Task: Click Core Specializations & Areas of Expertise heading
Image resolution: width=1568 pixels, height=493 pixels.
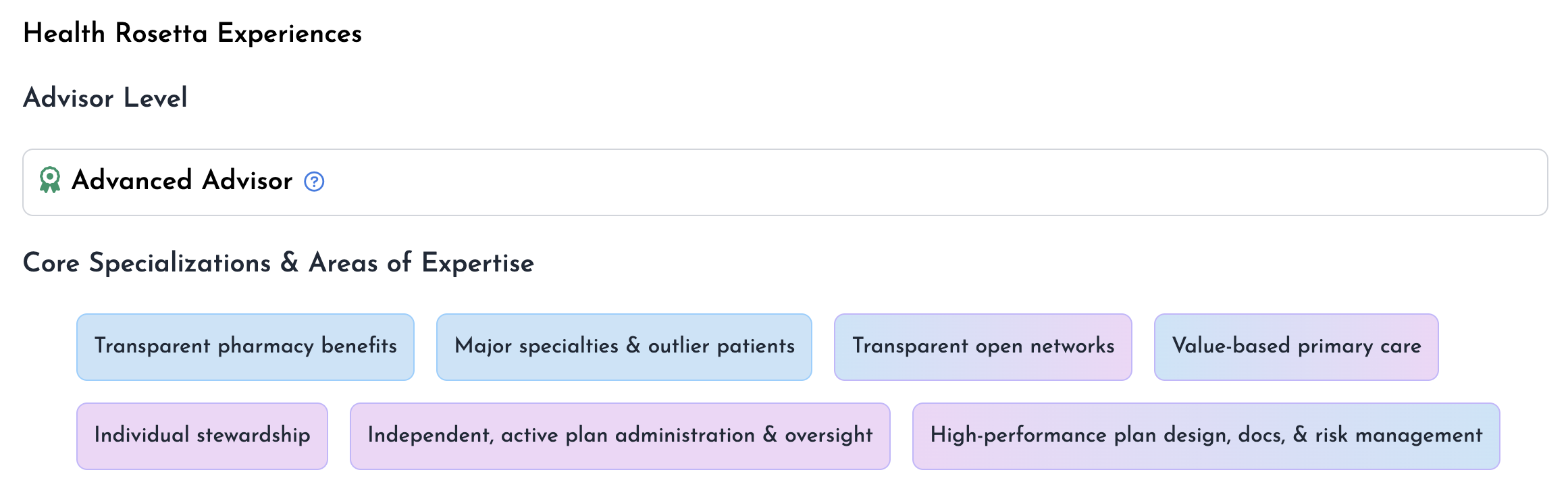Action: click(278, 263)
